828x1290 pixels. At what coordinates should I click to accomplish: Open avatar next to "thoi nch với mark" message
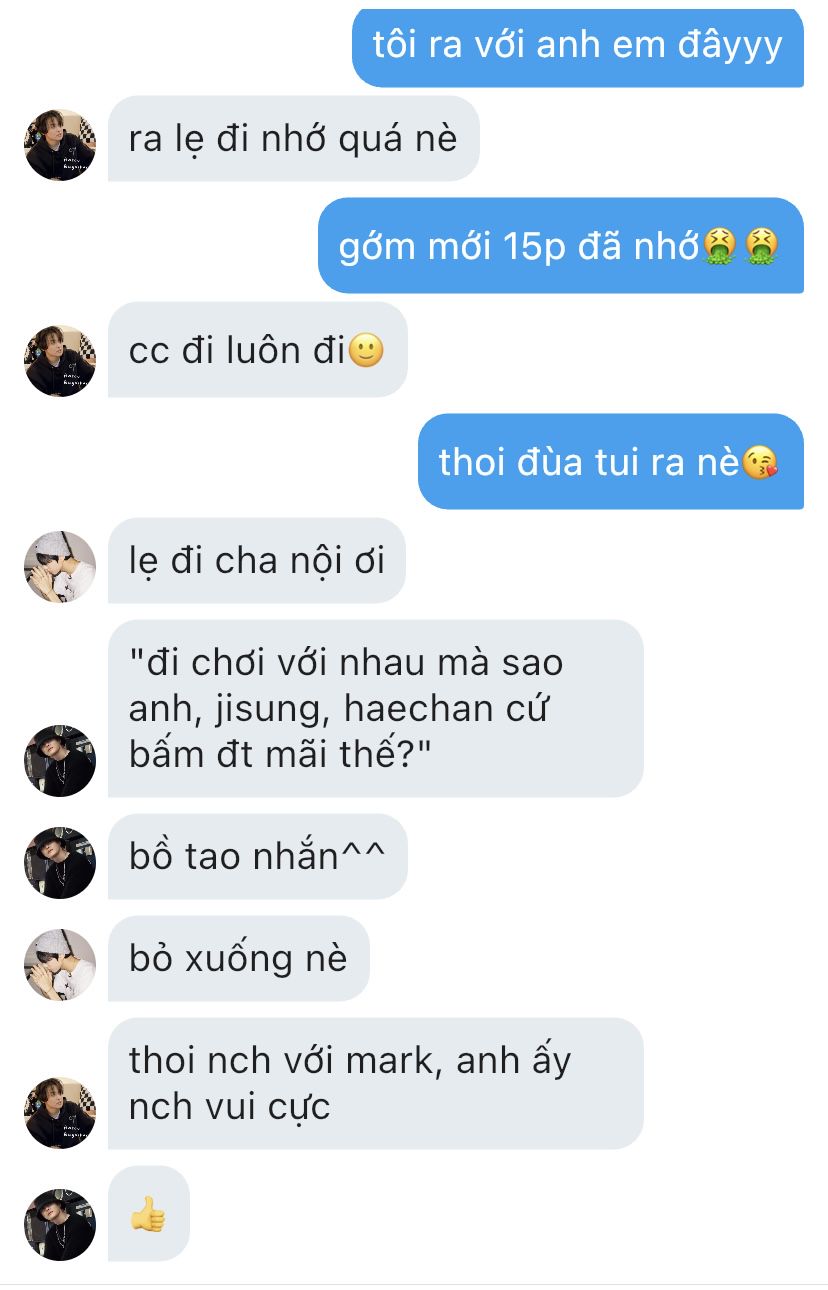60,1113
